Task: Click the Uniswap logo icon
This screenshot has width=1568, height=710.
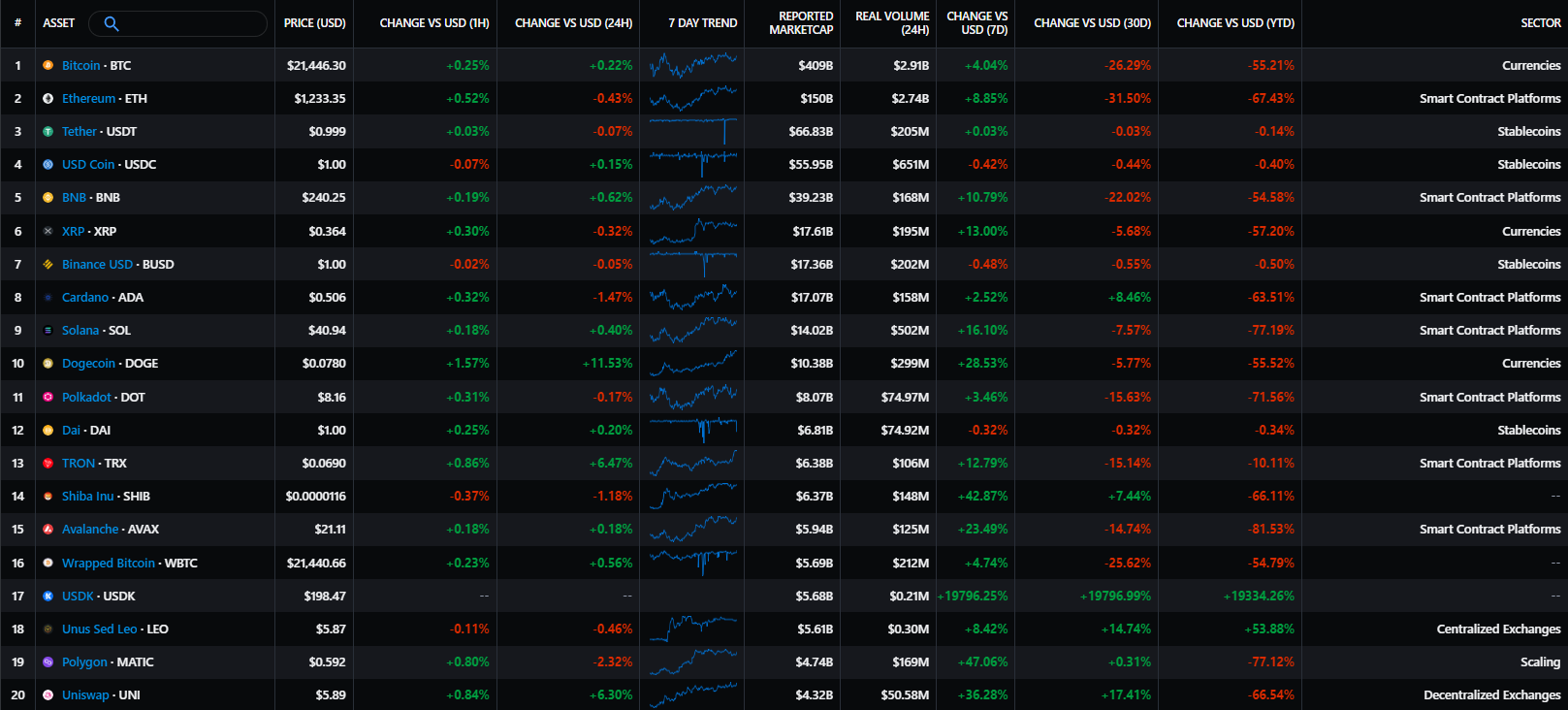Action: [48, 695]
